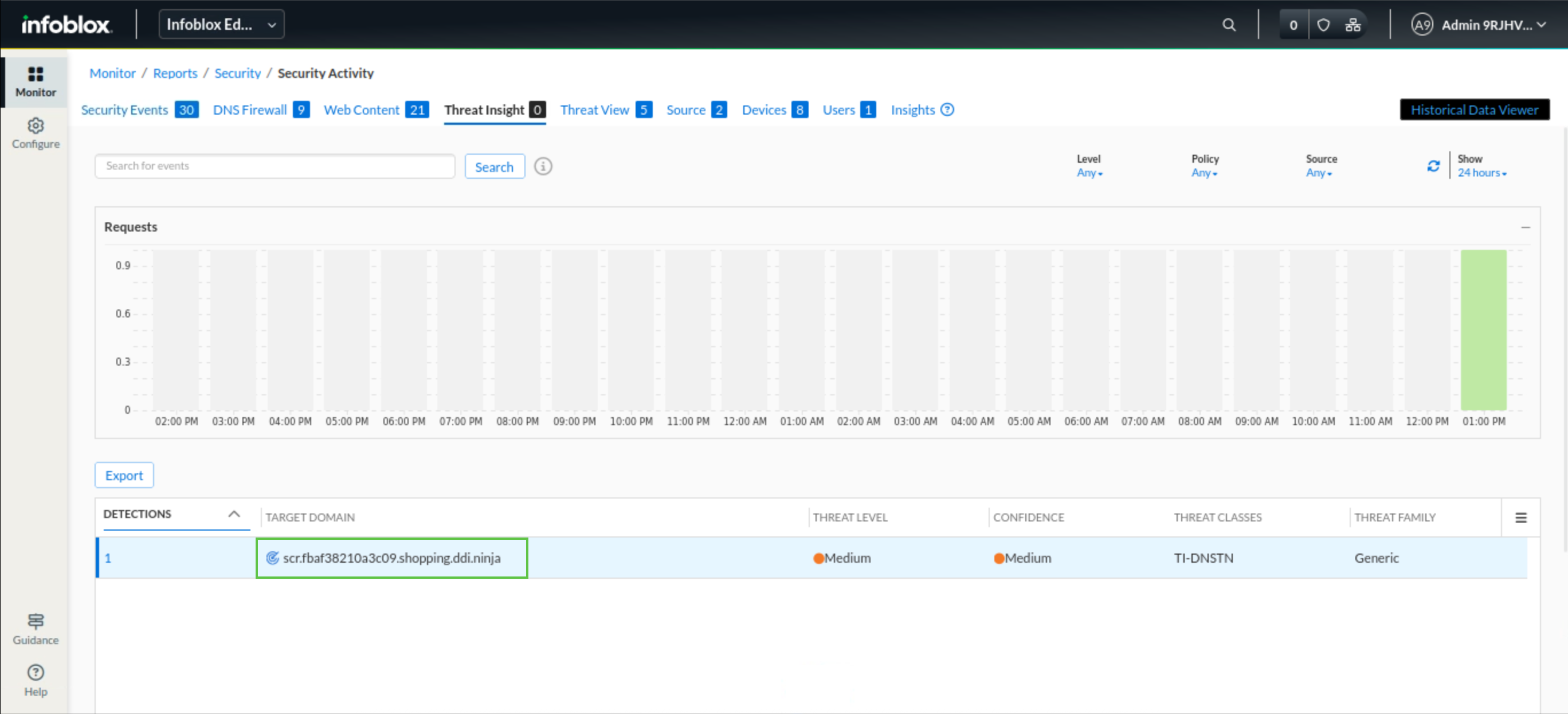Click the network hierarchy icon in header
Image resolution: width=1568 pixels, height=714 pixels.
point(1352,25)
